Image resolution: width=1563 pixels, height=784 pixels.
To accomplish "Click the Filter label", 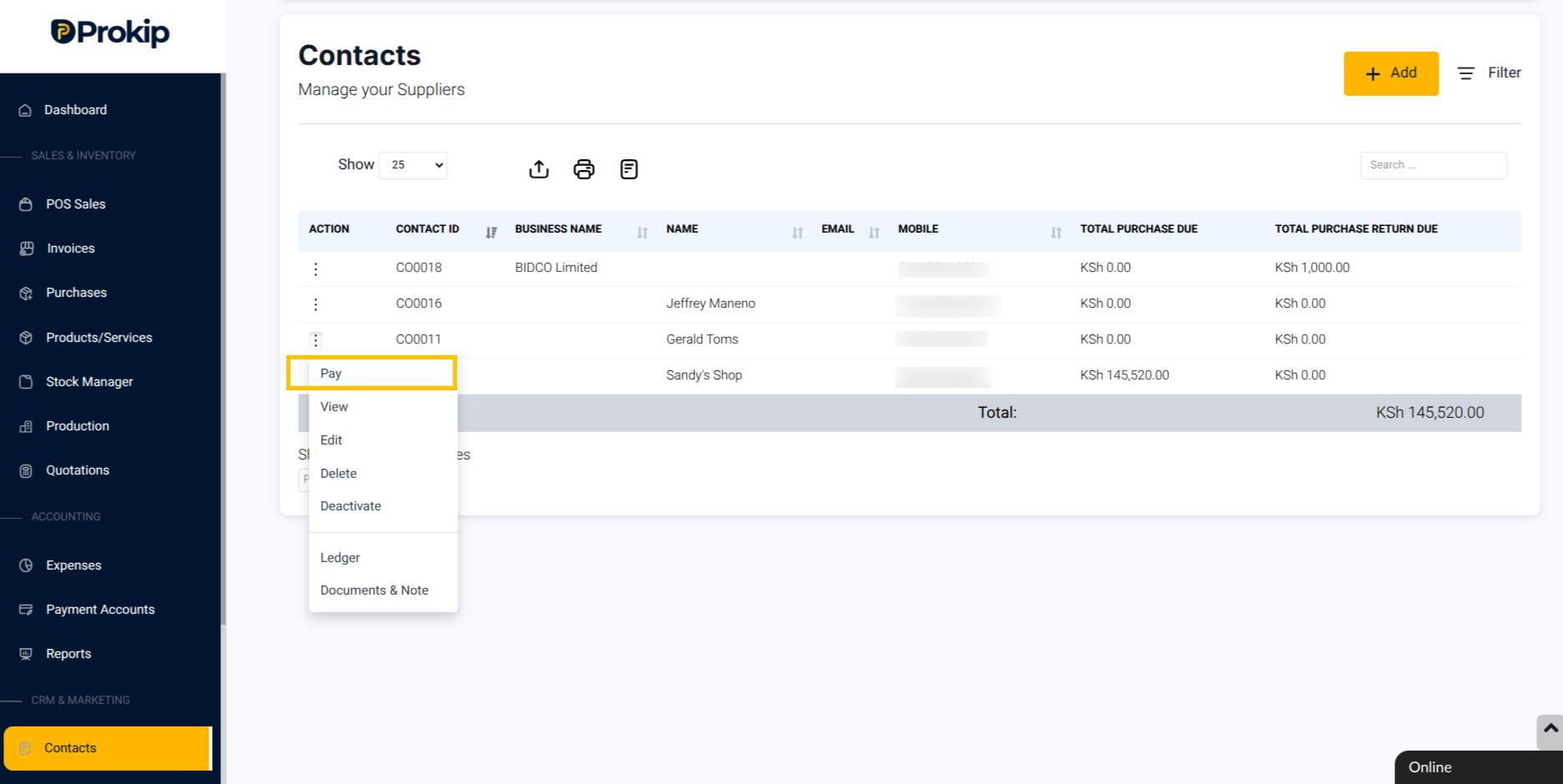I will [x=1504, y=73].
